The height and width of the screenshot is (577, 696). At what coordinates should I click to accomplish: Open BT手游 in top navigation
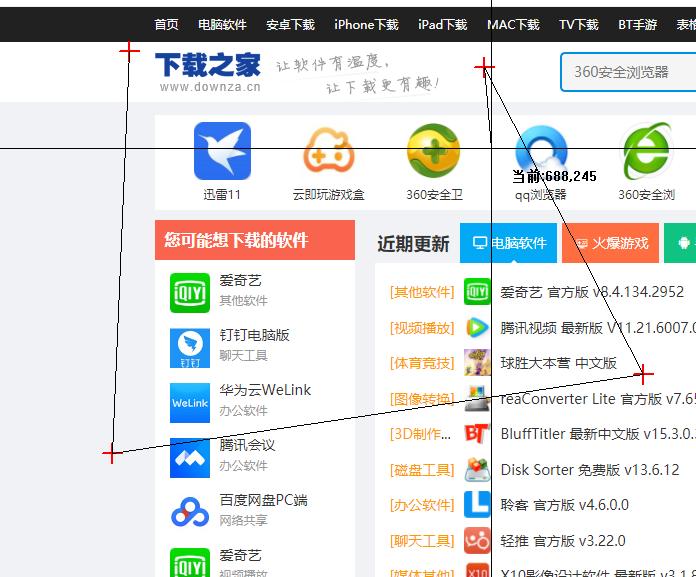tap(637, 24)
